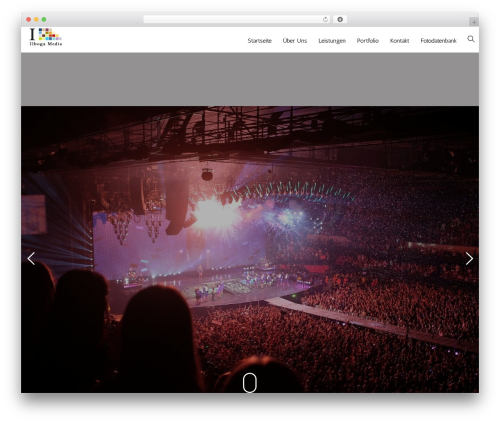This screenshot has height=423, width=500.
Task: Select the Portfolio menu item
Action: [x=368, y=41]
